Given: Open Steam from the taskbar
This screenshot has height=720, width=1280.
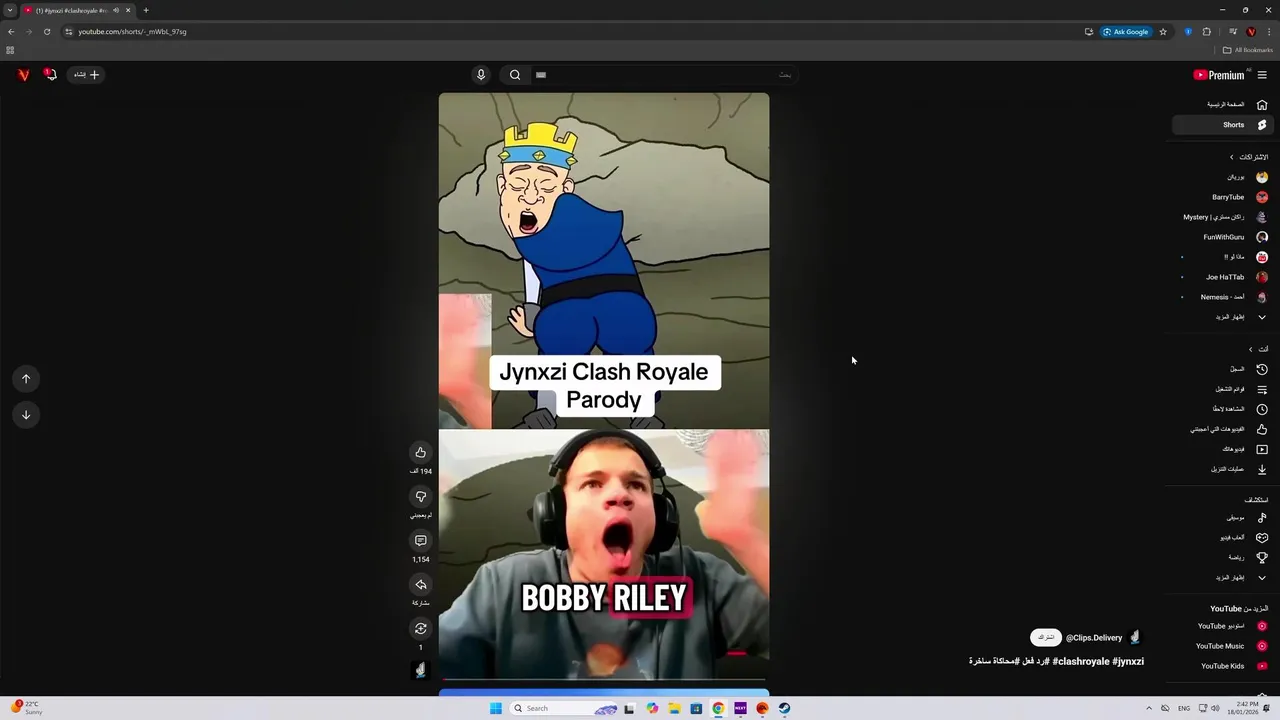Looking at the screenshot, I should 784,708.
